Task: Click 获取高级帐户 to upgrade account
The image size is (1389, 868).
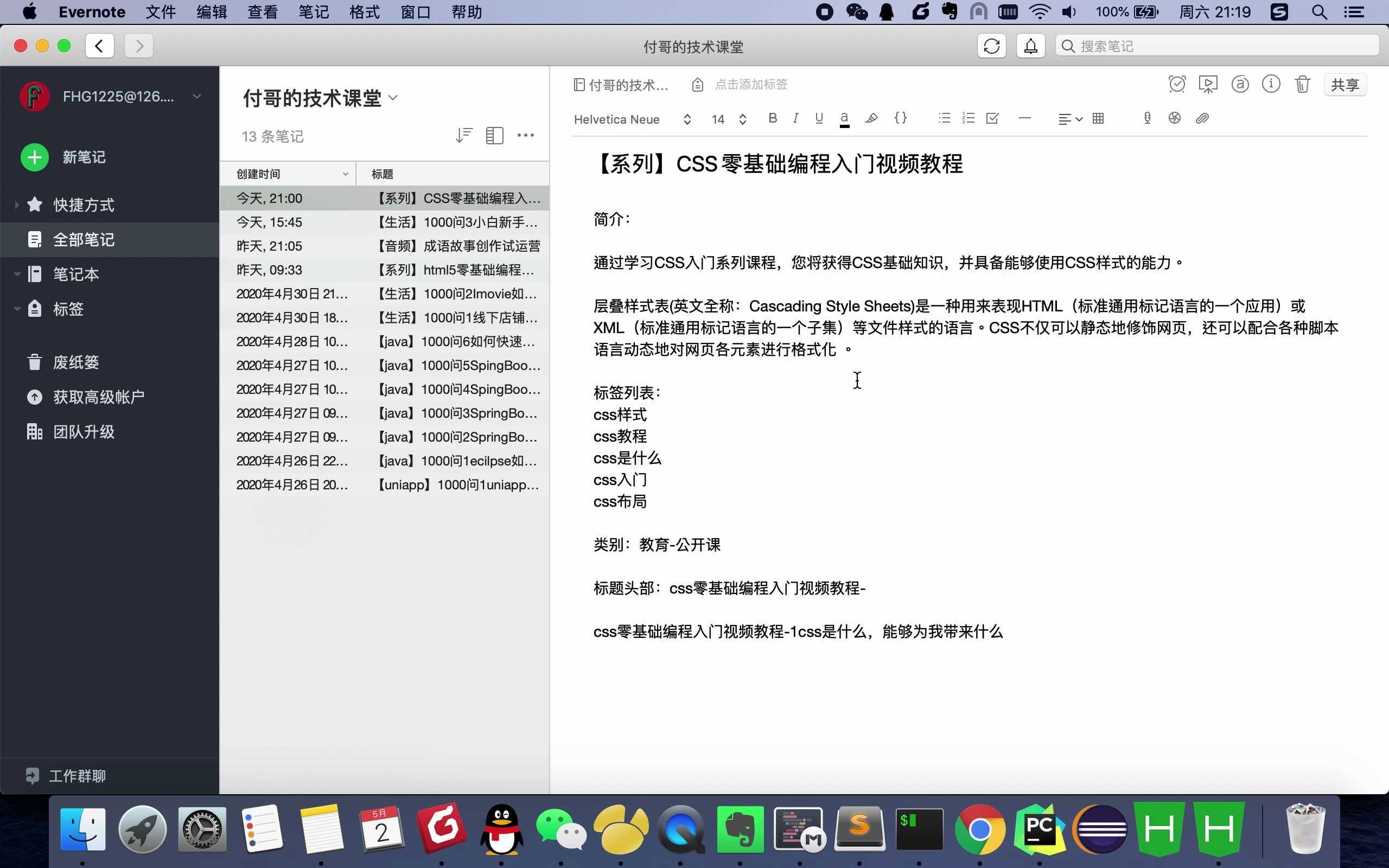Action: (x=98, y=397)
